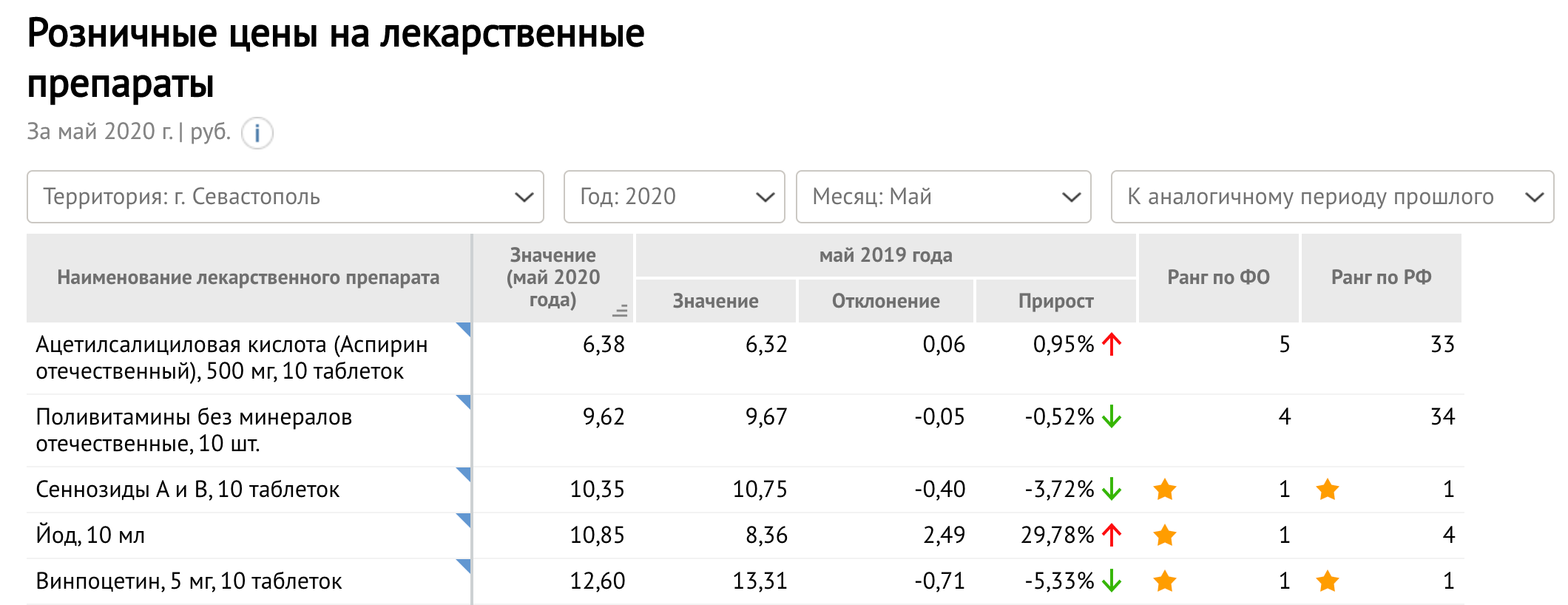This screenshot has width=1568, height=605.
Task: Open the Год: 2020 dropdown
Action: tap(674, 197)
